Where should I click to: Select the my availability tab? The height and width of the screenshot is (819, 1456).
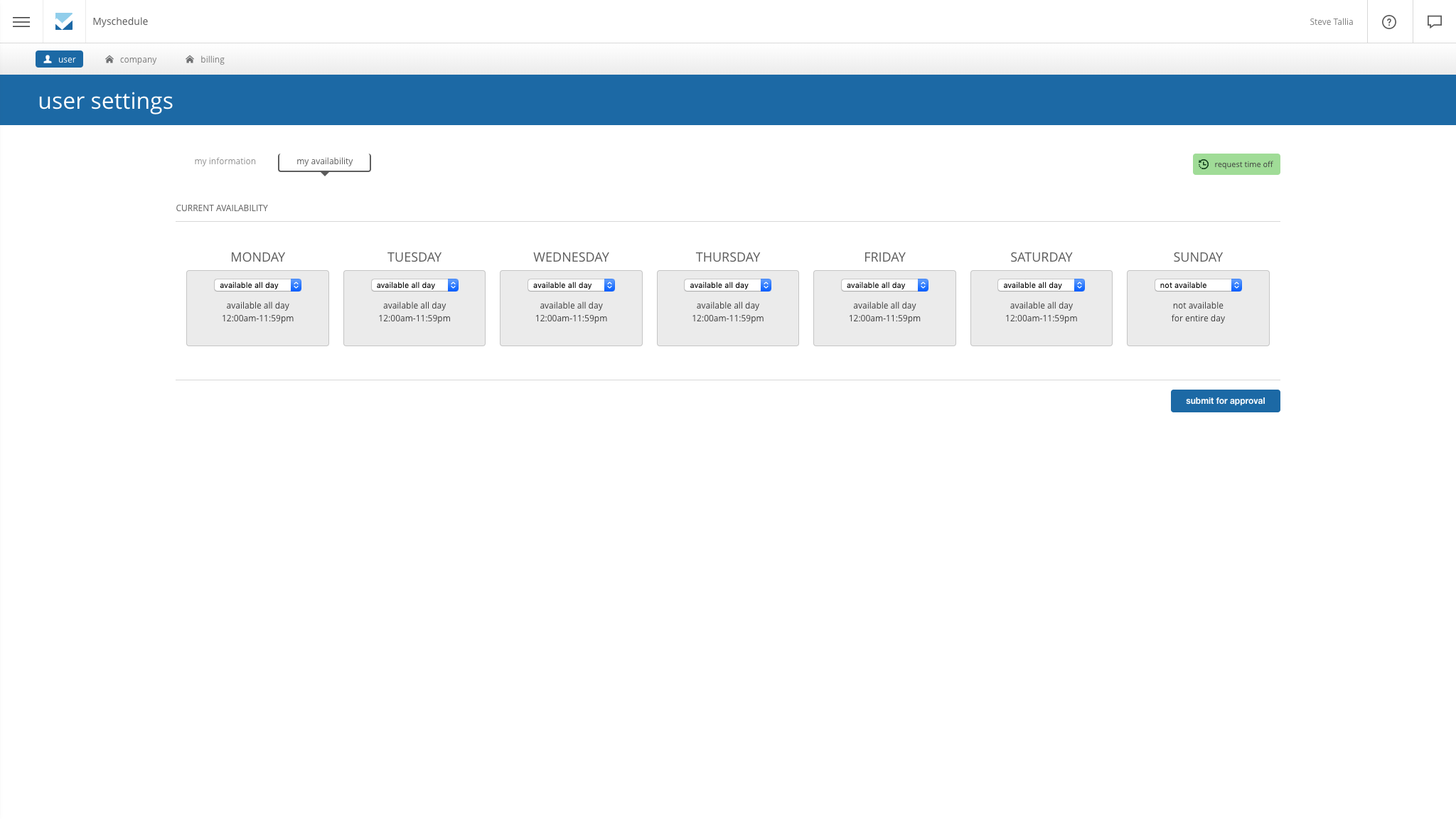click(x=324, y=161)
